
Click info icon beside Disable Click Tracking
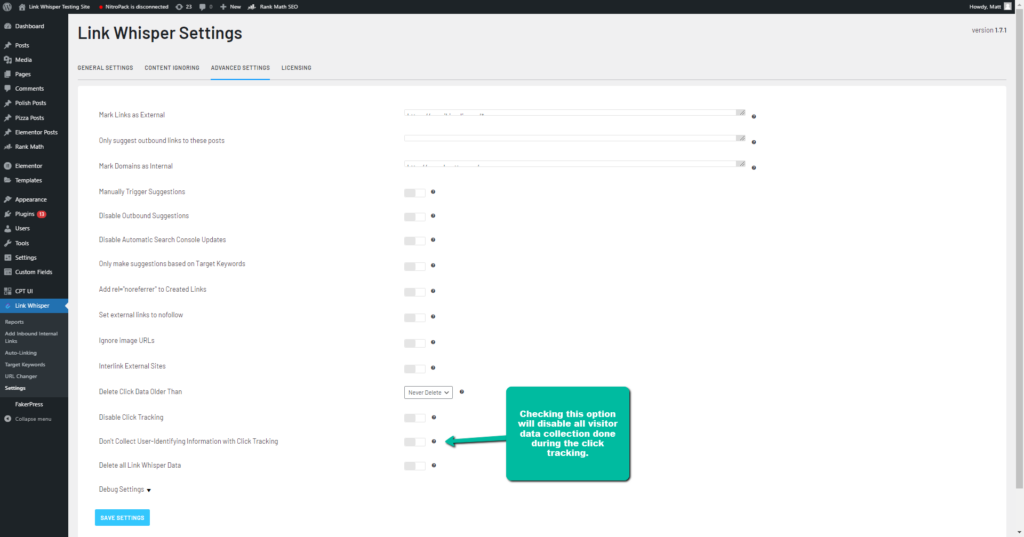[x=433, y=417]
